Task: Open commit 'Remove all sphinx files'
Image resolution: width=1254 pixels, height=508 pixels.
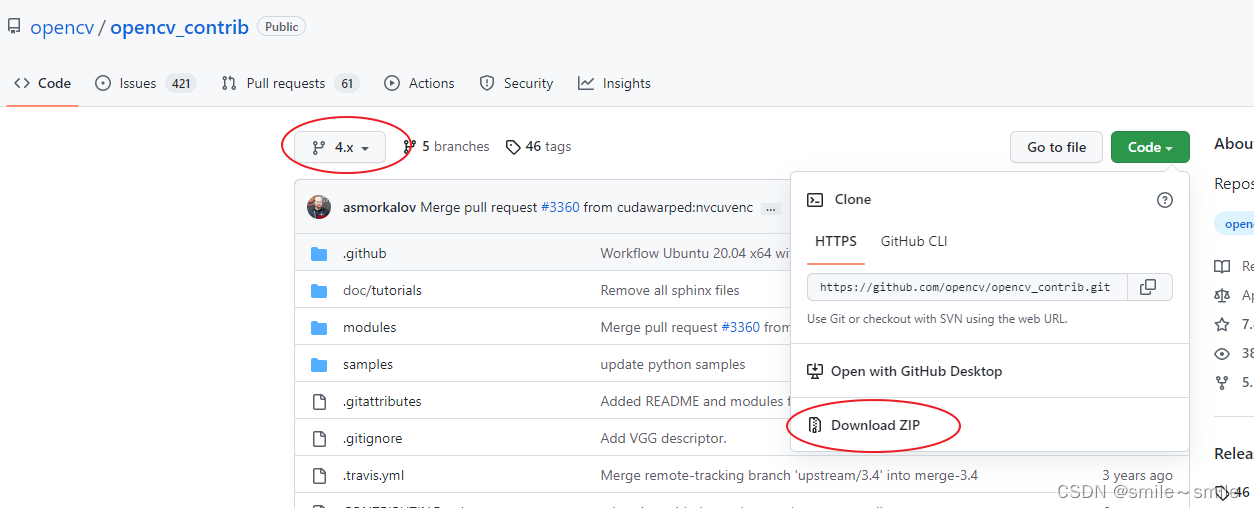Action: coord(670,291)
